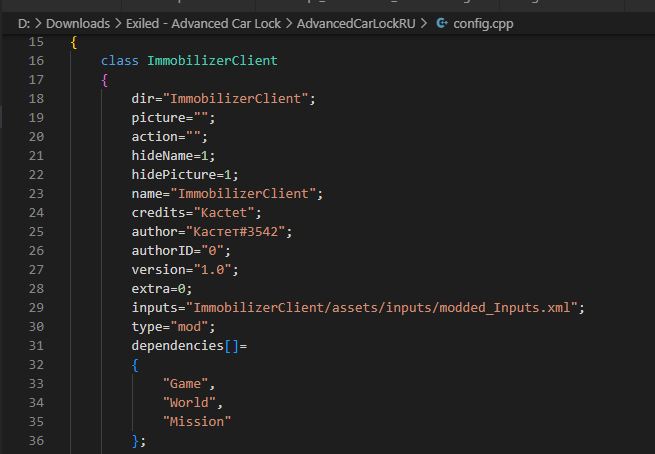655x454 pixels.
Task: Click the author value "Кастет#3542"
Action: pos(236,232)
